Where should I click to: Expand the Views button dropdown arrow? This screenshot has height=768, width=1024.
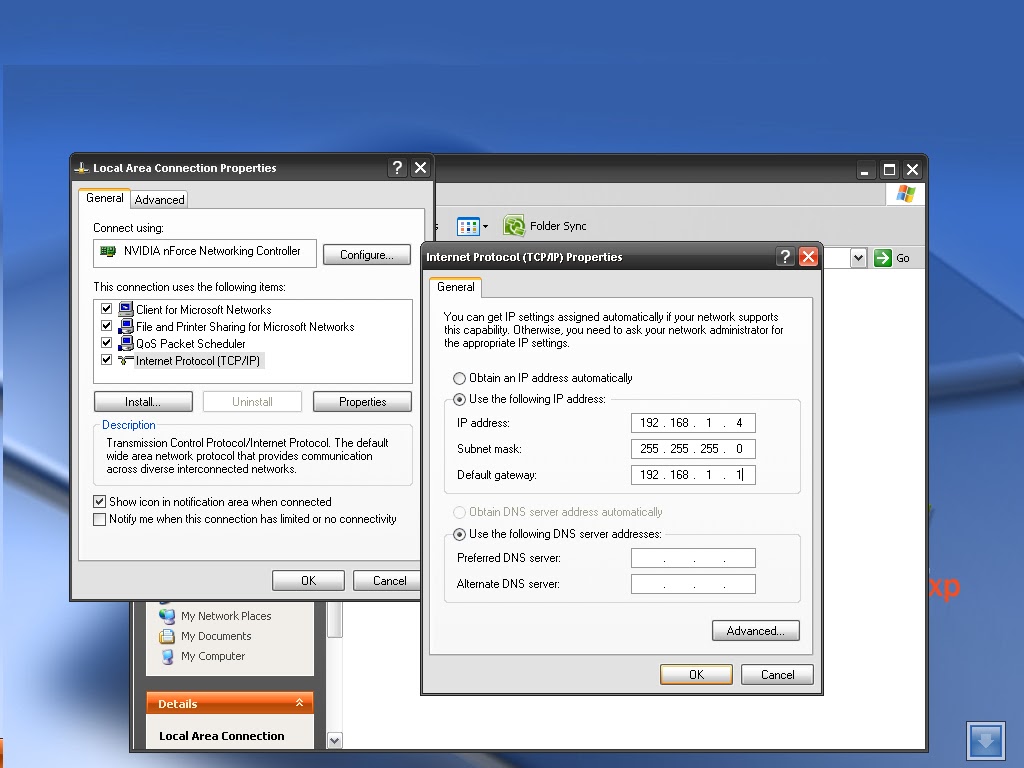tap(485, 227)
